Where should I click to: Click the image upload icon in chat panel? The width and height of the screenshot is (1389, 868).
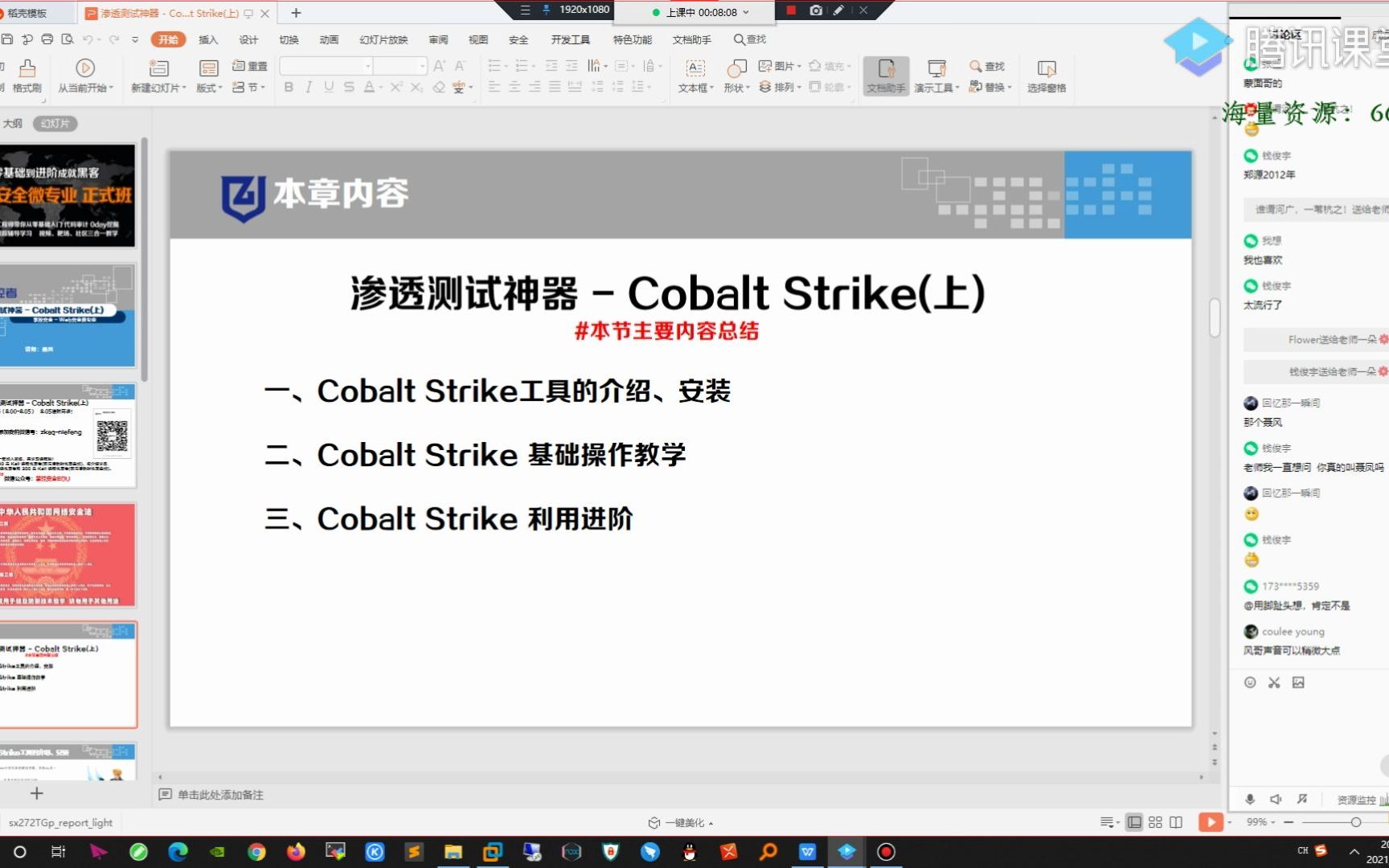pos(1298,682)
